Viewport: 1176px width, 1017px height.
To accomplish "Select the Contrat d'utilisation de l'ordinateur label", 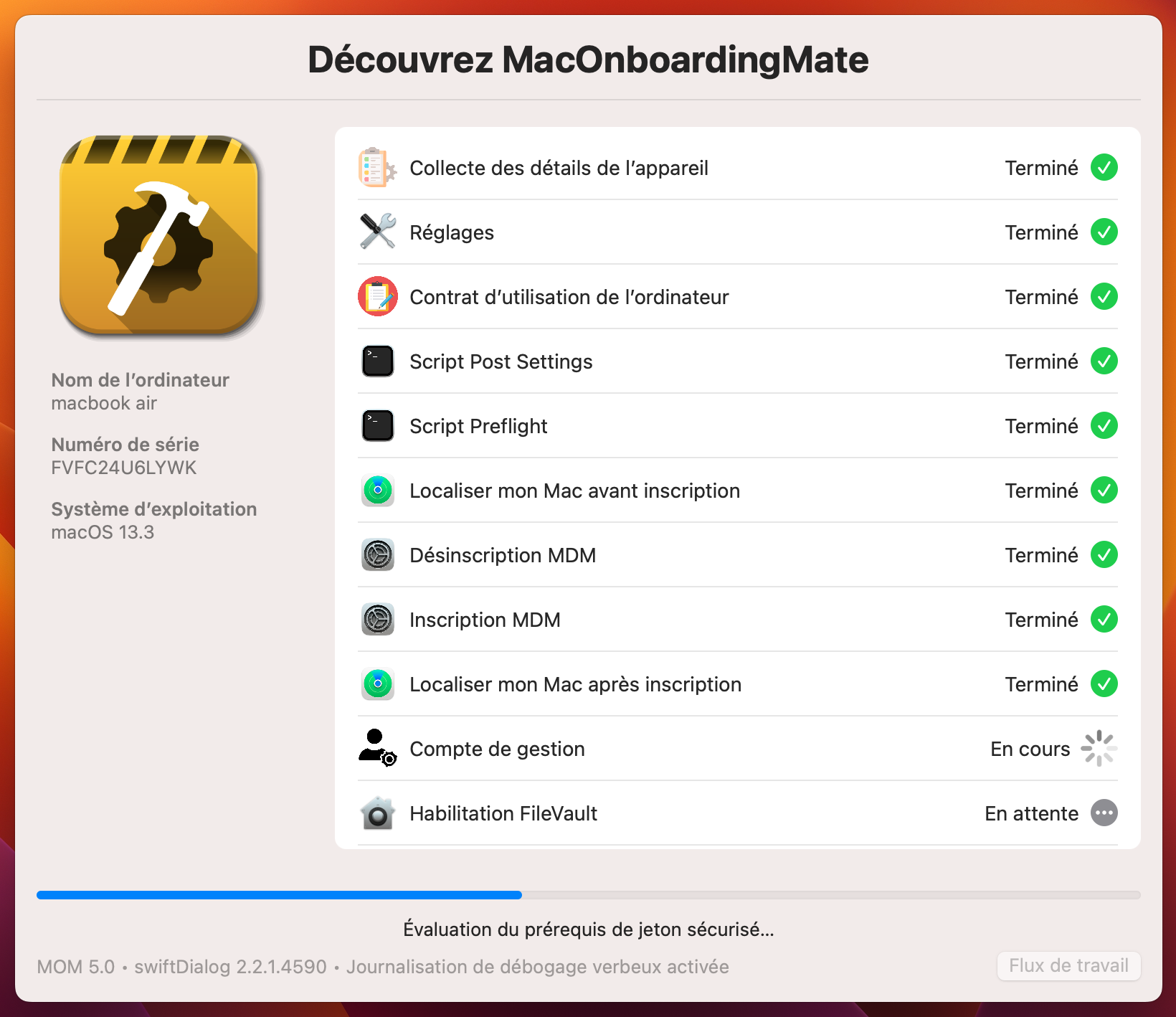I will 569,297.
